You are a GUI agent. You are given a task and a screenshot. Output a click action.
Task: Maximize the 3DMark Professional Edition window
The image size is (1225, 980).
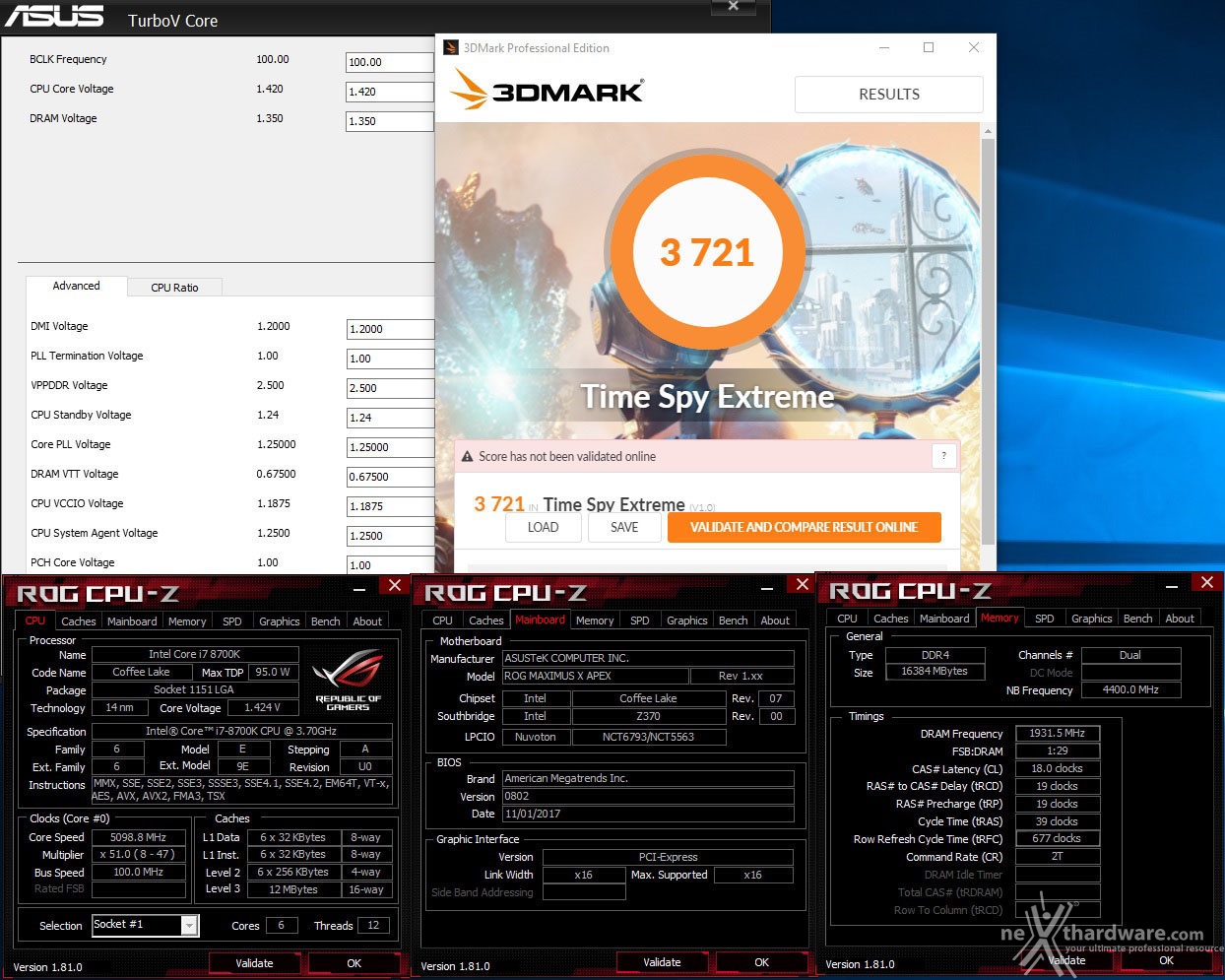(x=929, y=47)
